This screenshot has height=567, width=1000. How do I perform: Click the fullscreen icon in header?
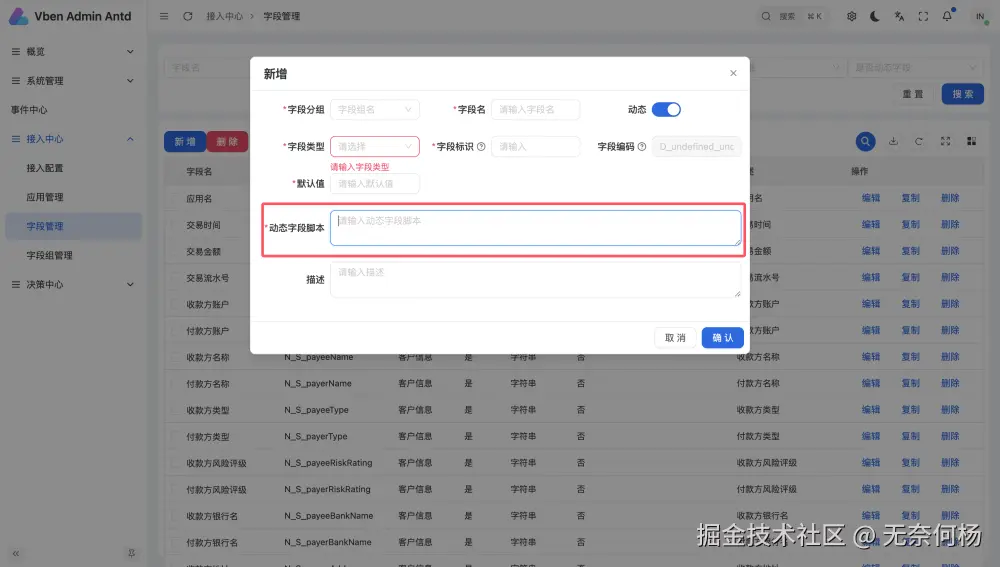(923, 16)
